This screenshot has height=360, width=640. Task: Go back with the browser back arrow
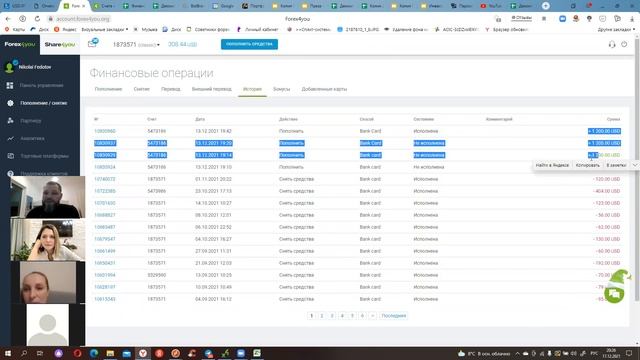point(8,19)
